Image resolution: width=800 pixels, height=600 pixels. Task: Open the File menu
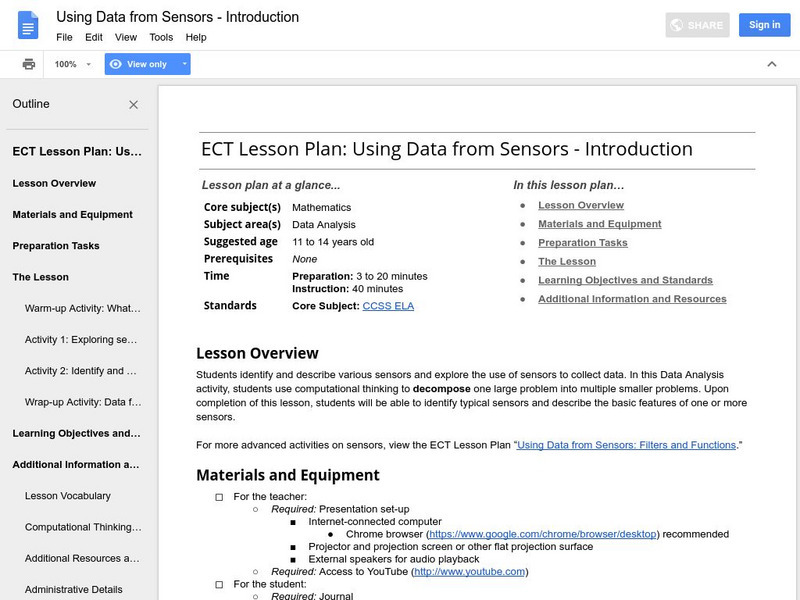point(64,37)
